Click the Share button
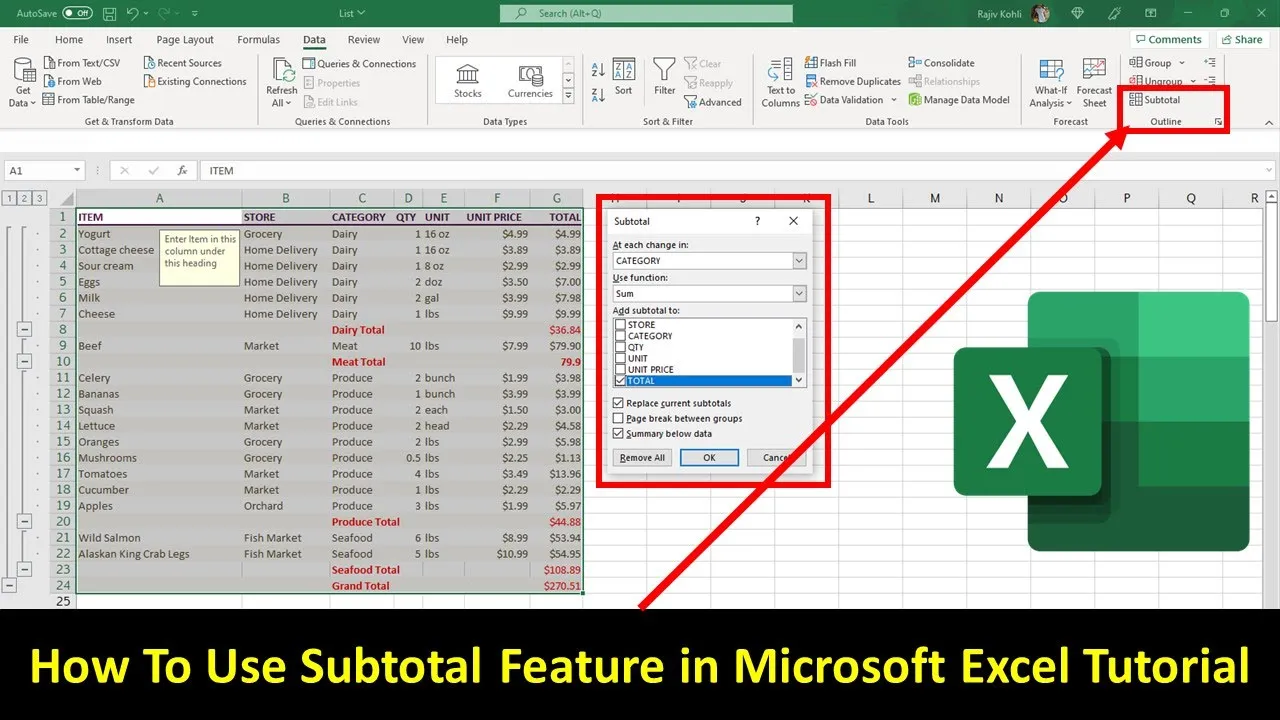 click(x=1241, y=40)
